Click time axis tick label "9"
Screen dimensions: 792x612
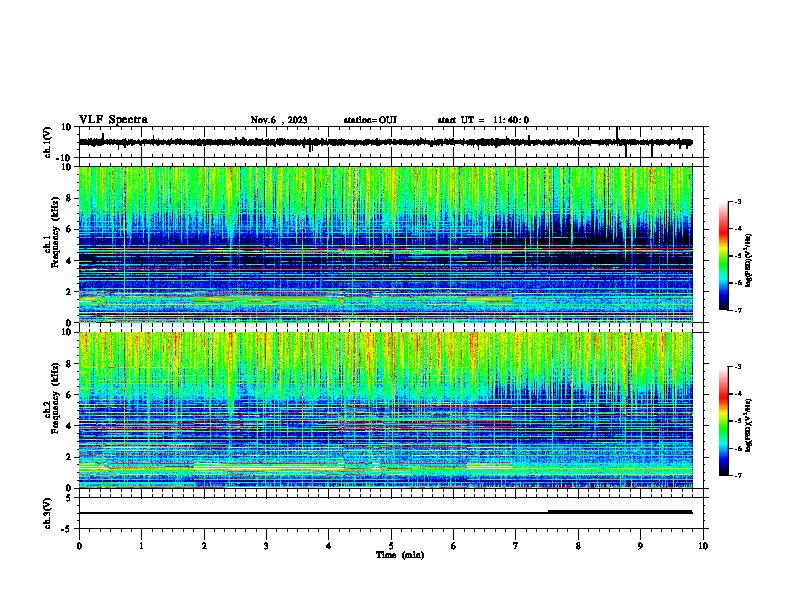640,546
